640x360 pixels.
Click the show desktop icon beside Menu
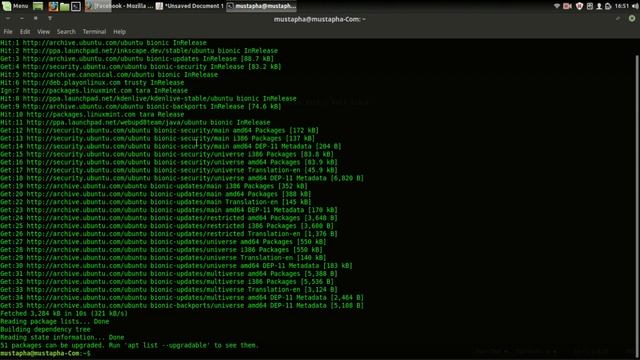[38, 6]
